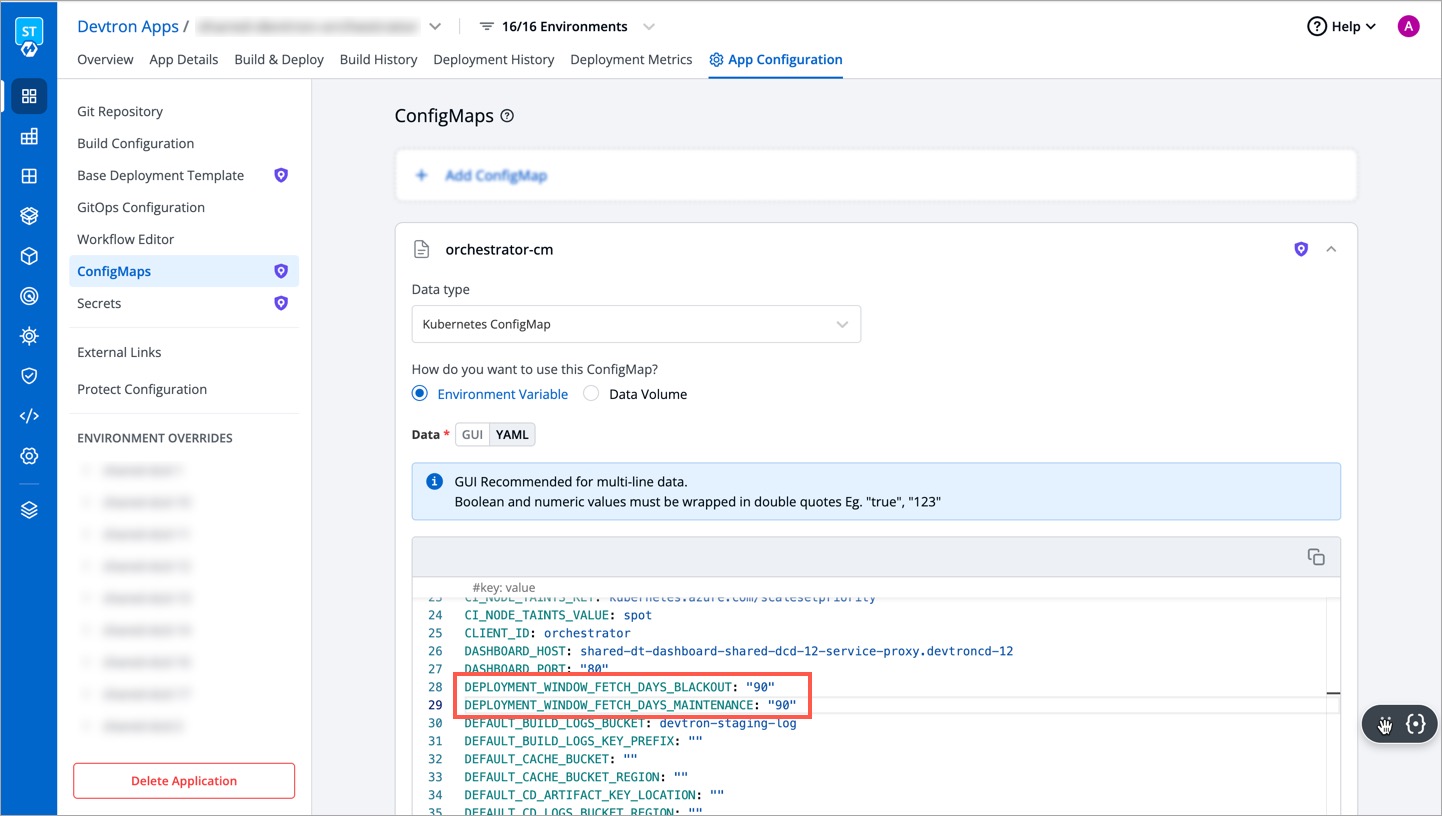Switch data view to GUI mode

(472, 435)
